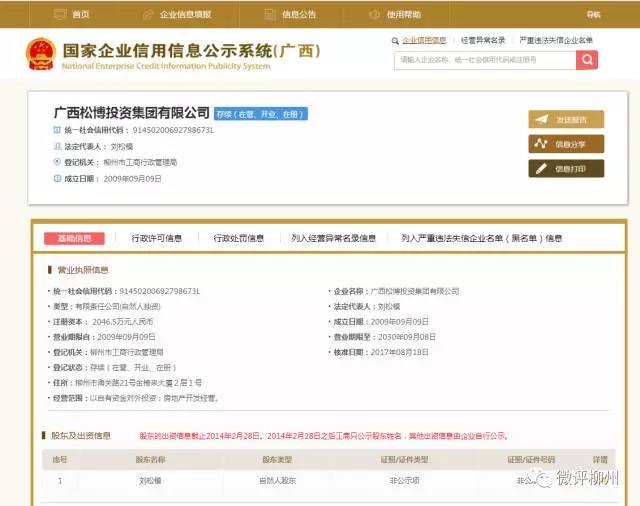Click the national emblem logo

pyautogui.click(x=40, y=54)
